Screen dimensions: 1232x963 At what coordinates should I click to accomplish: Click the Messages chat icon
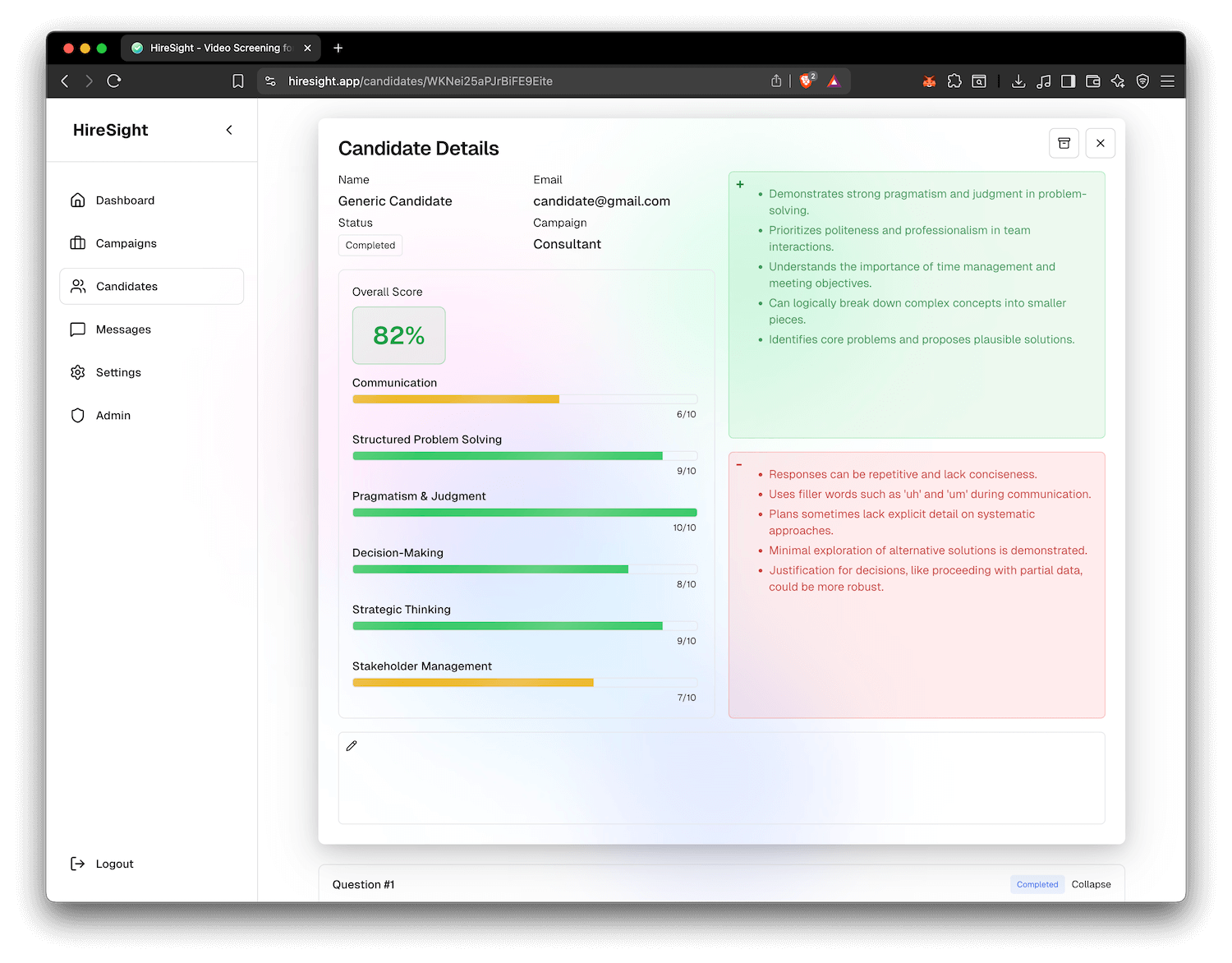pyautogui.click(x=78, y=329)
